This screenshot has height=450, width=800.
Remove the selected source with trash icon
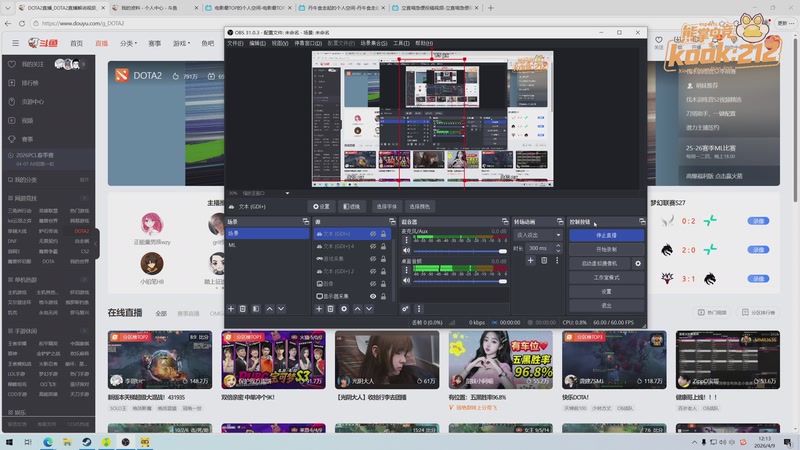coord(331,309)
